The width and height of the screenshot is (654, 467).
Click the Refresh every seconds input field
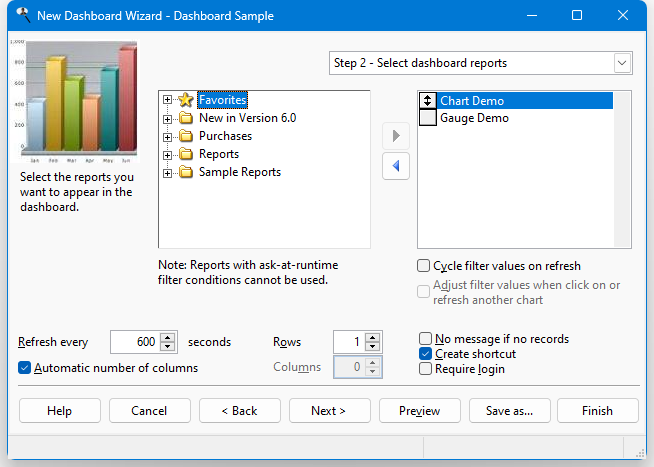click(134, 342)
